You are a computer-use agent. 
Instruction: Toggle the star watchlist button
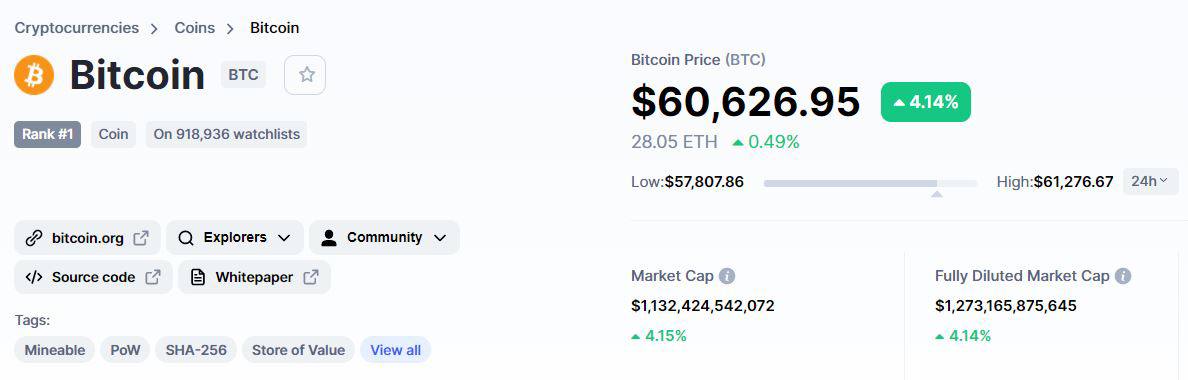[305, 75]
